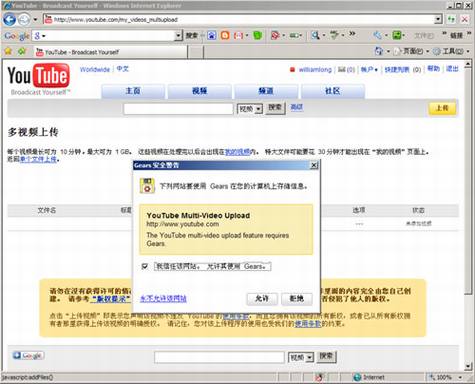Click the bottom 搜索 search button
Viewport: 475px width, 384px height.
pyautogui.click(x=326, y=356)
